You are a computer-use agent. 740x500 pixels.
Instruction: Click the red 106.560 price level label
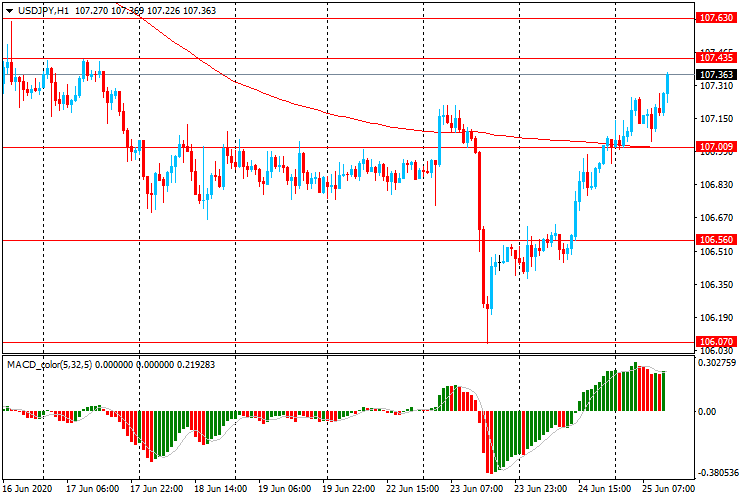pos(716,241)
